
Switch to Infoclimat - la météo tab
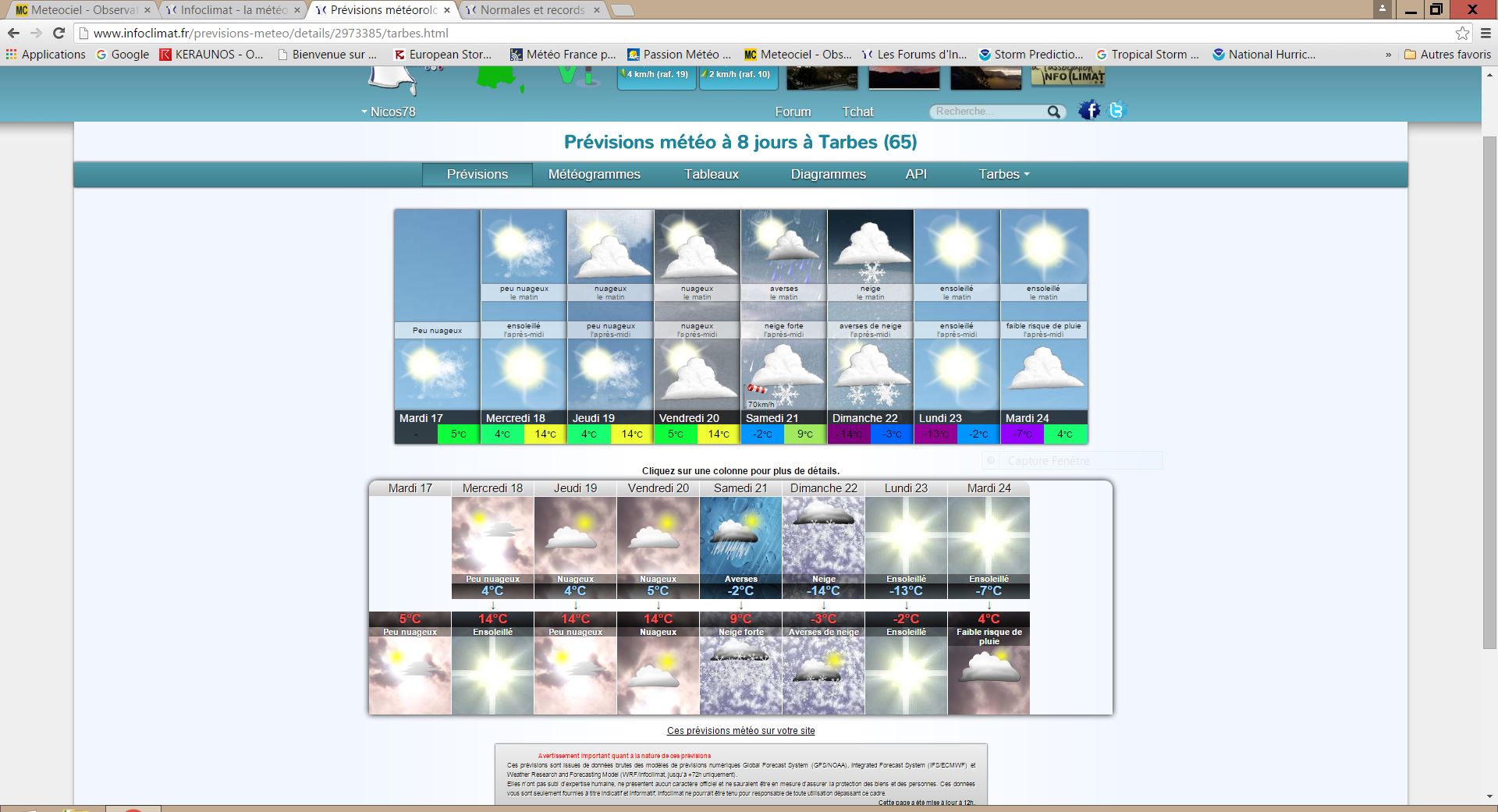point(234,10)
